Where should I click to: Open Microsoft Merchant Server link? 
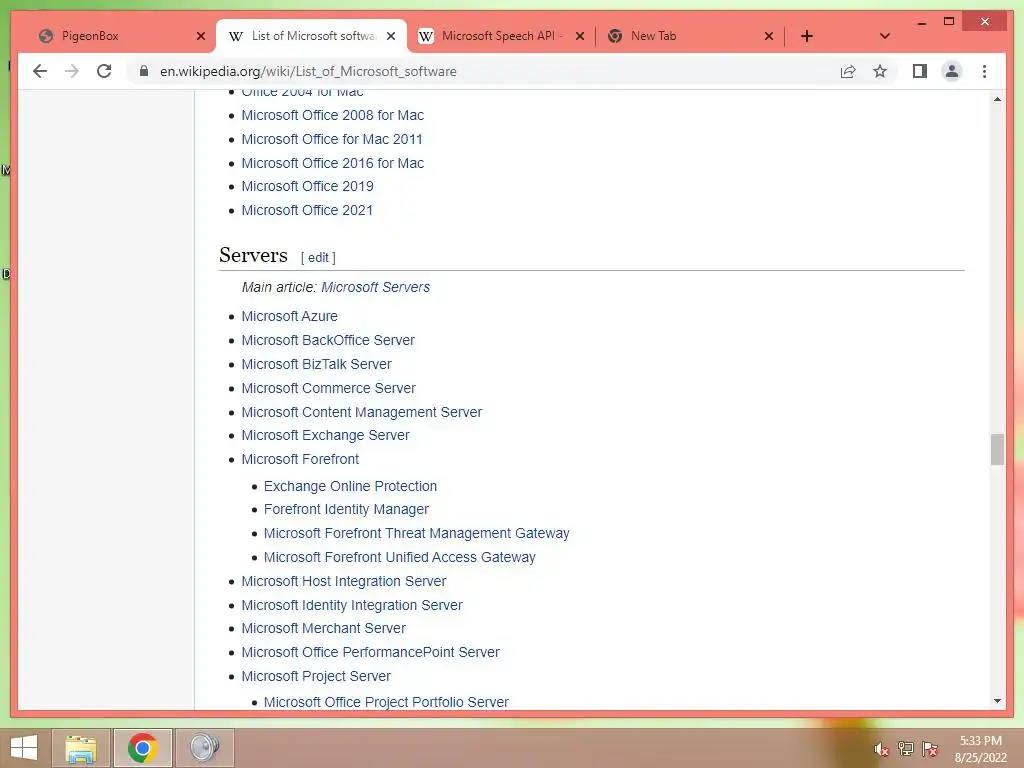pyautogui.click(x=323, y=628)
